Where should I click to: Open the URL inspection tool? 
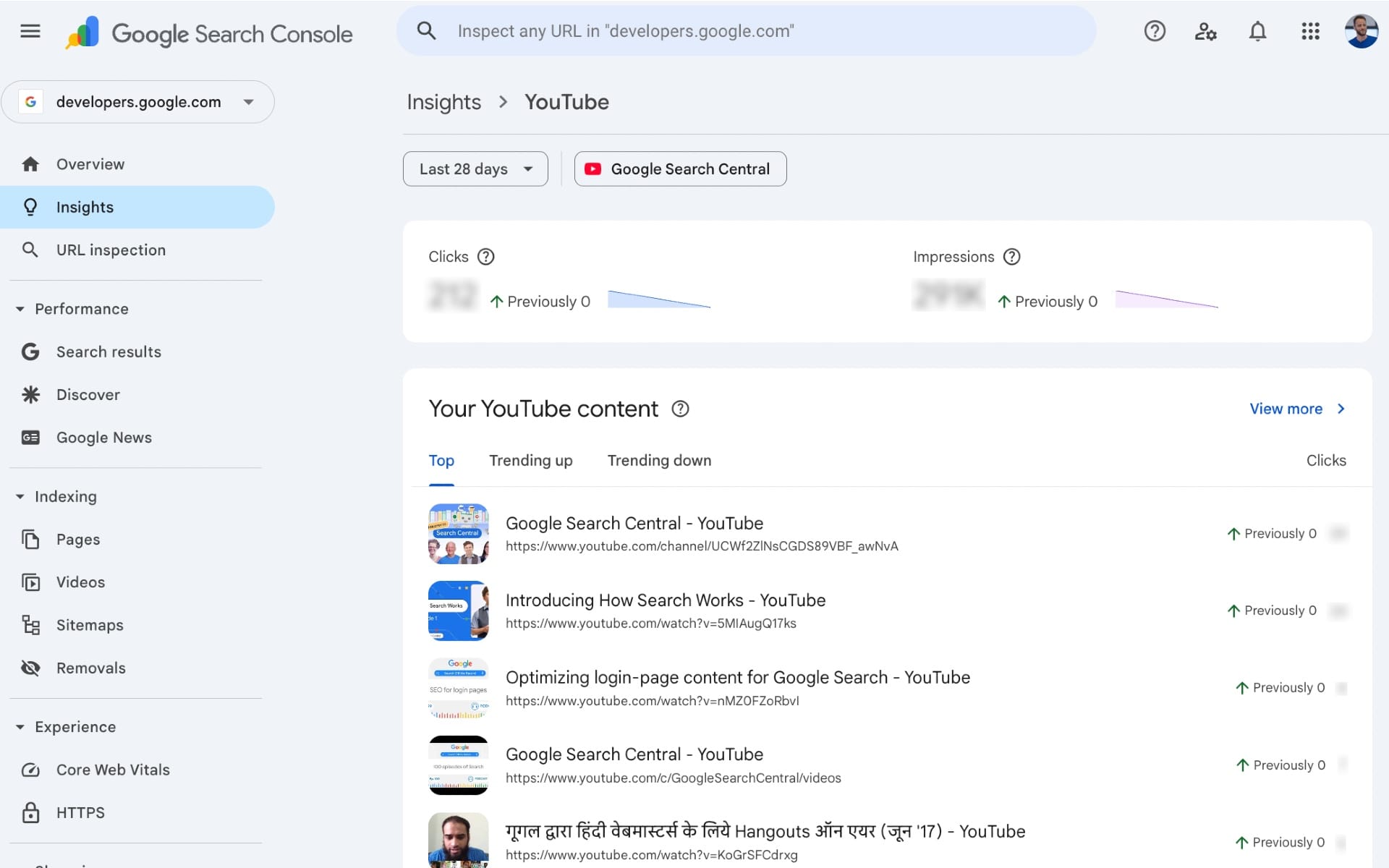pos(111,250)
